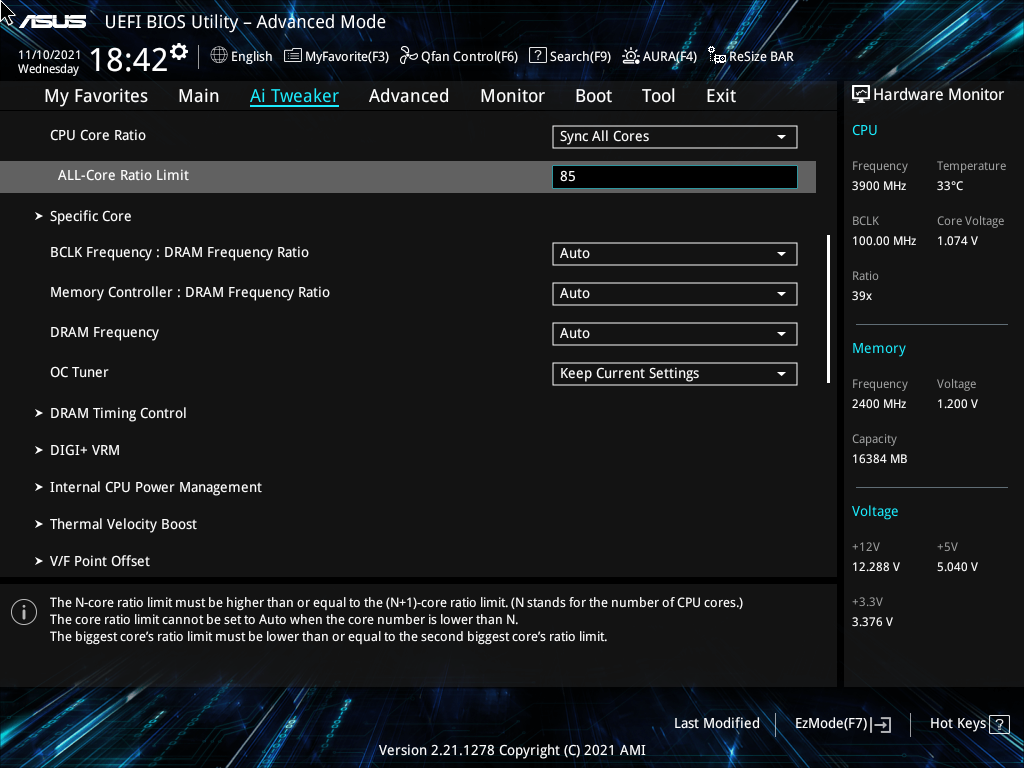Click the EzMode switch arrow icon

[x=881, y=724]
